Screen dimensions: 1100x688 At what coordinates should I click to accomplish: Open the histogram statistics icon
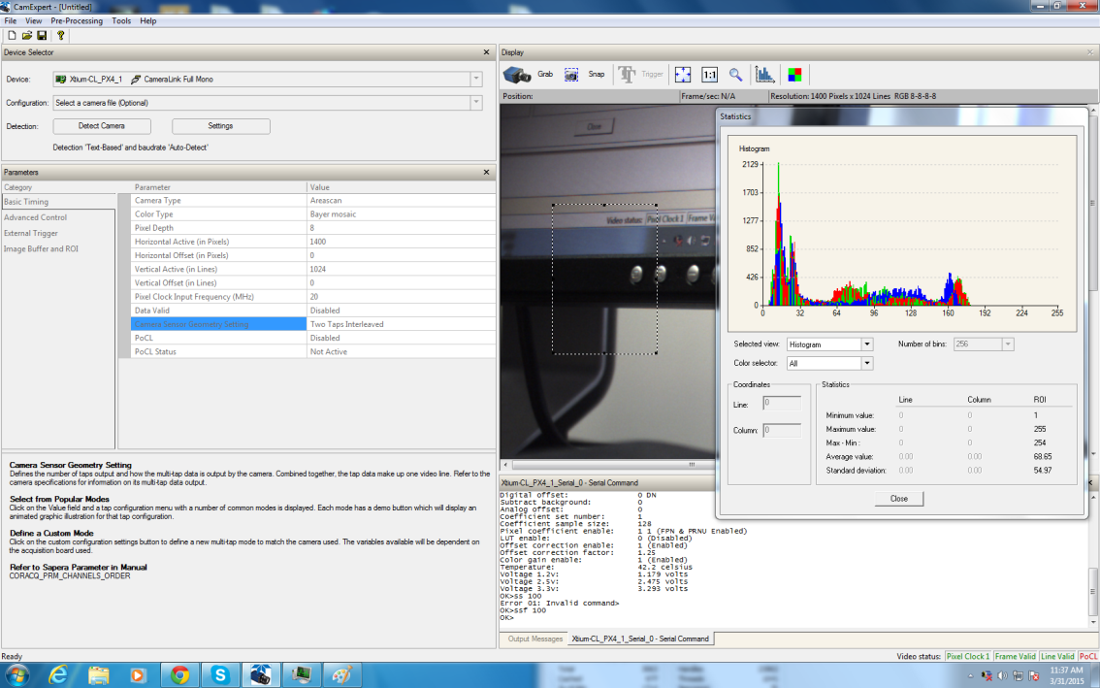click(765, 74)
